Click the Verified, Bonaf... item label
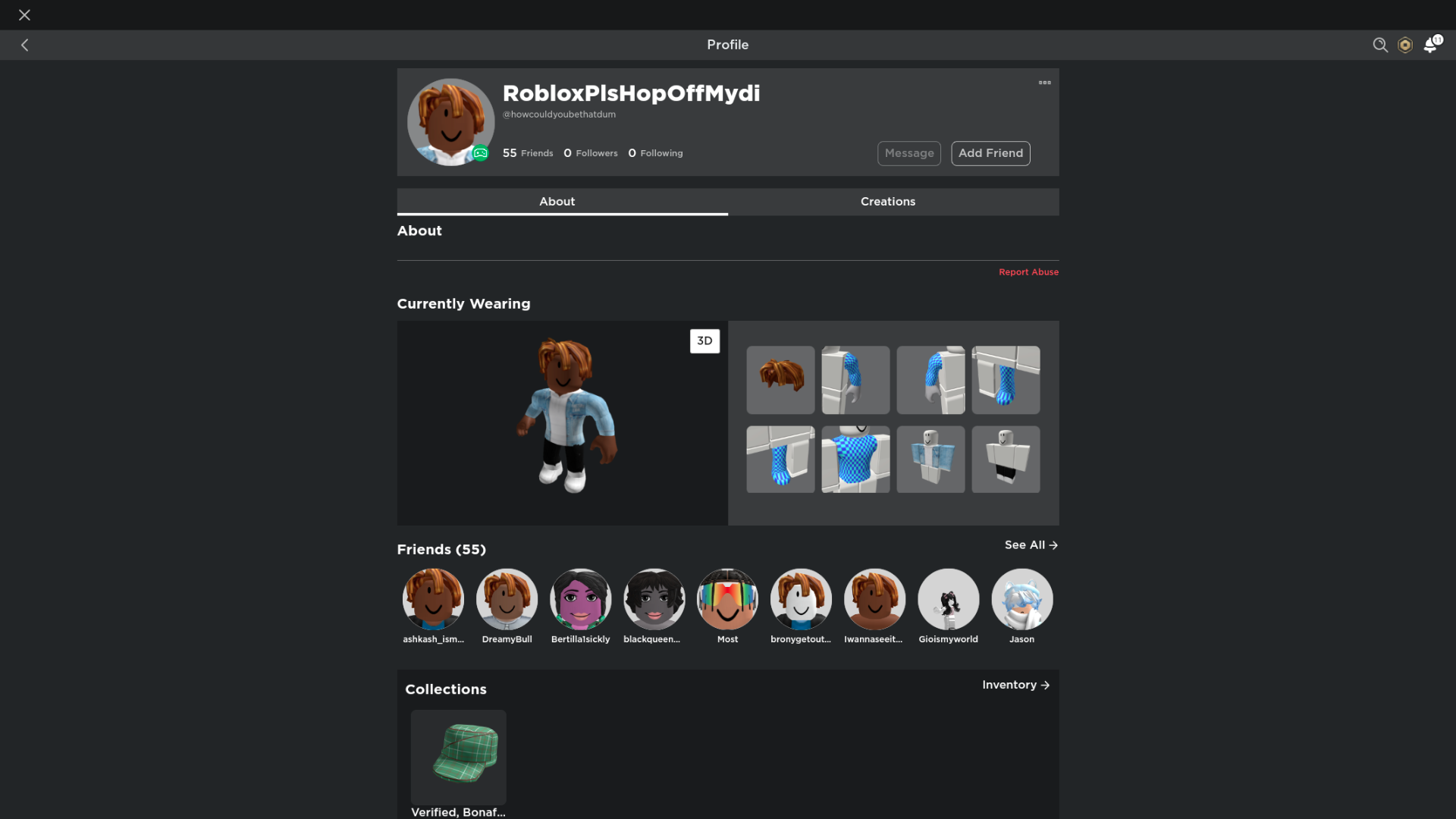This screenshot has width=1456, height=819. 458,812
